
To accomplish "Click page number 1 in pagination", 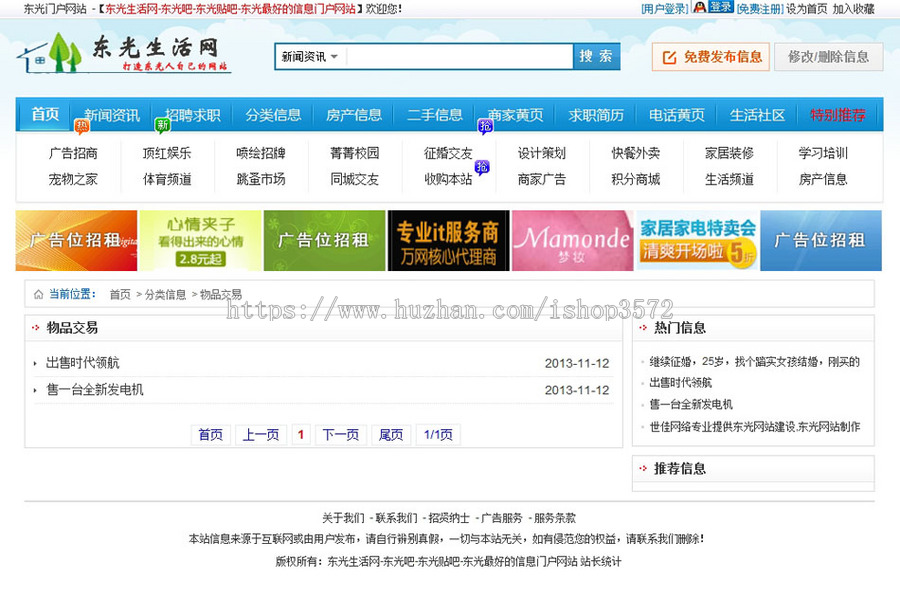I will 301,434.
